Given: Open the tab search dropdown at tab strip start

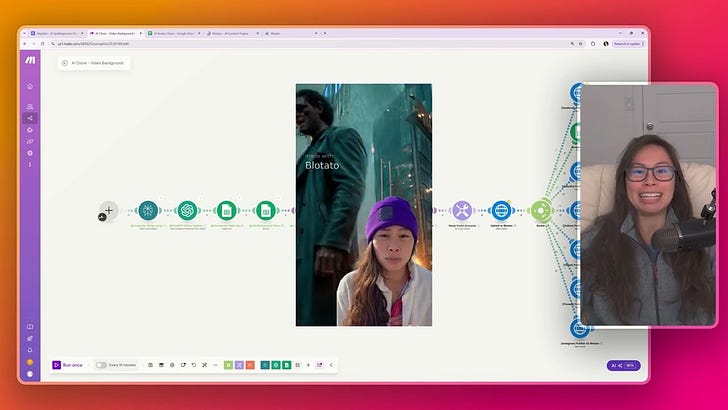Looking at the screenshot, I should pyautogui.click(x=24, y=33).
